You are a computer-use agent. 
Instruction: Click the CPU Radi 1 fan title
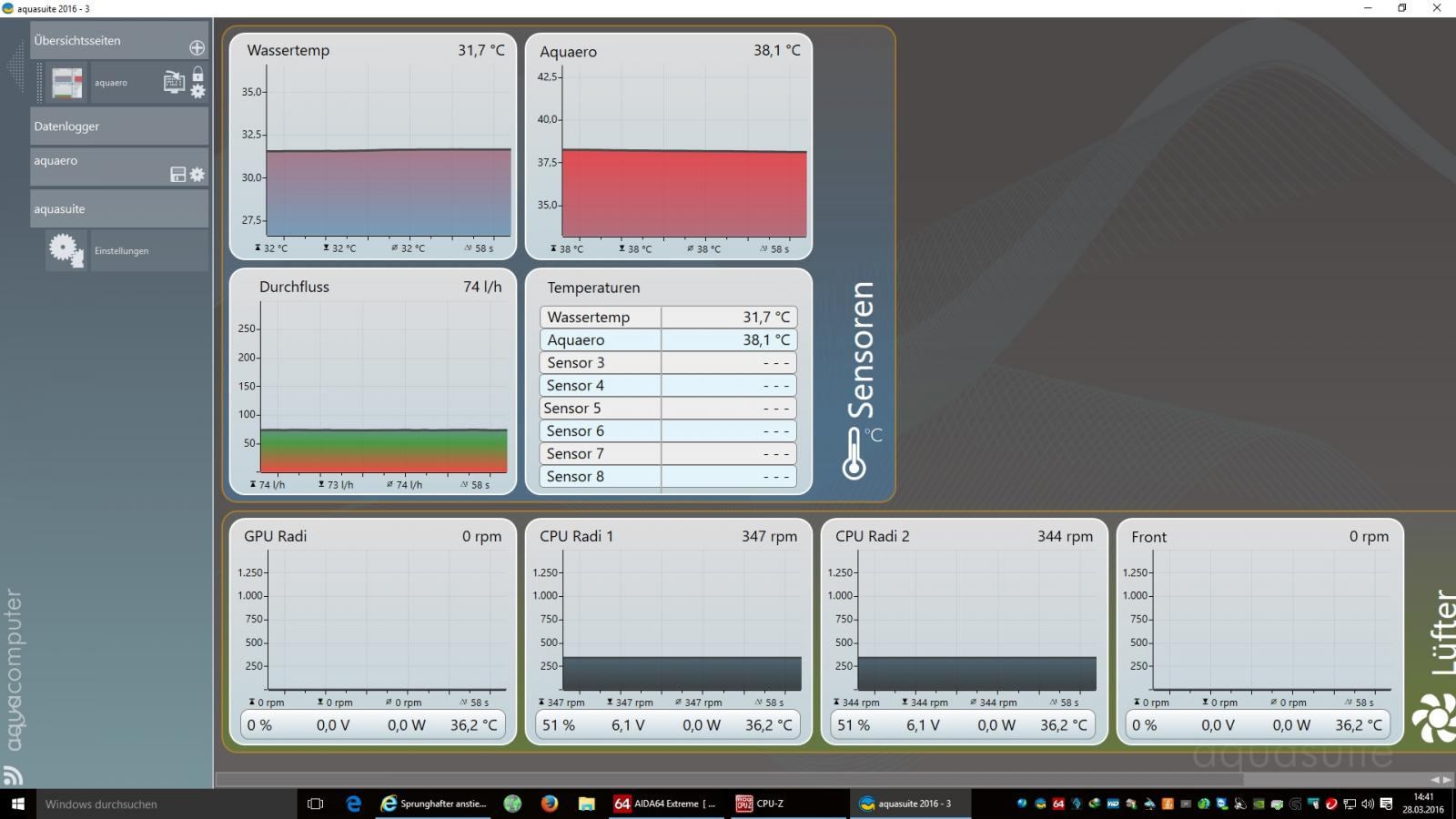pos(576,536)
